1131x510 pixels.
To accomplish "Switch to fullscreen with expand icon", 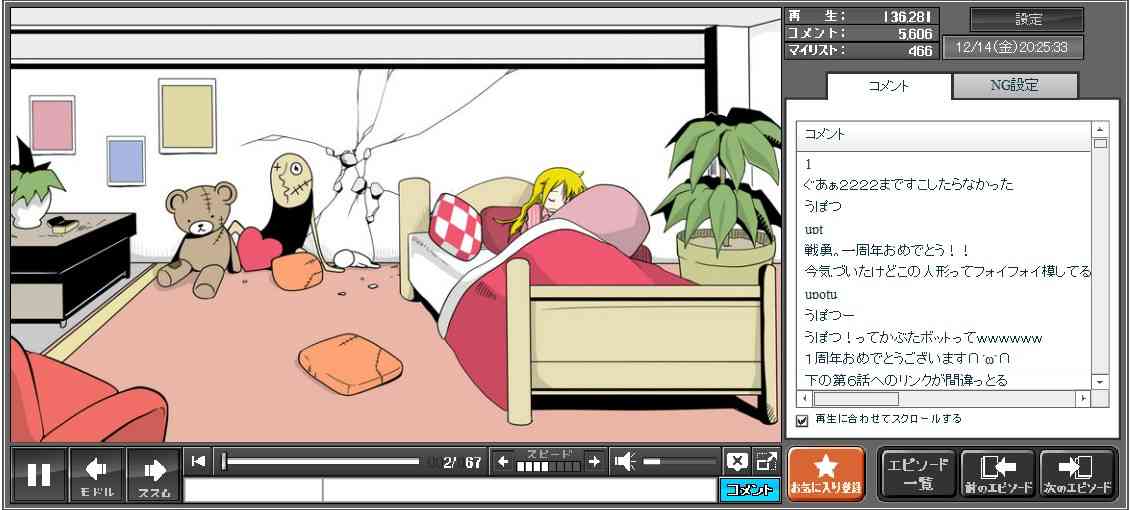I will pos(766,461).
